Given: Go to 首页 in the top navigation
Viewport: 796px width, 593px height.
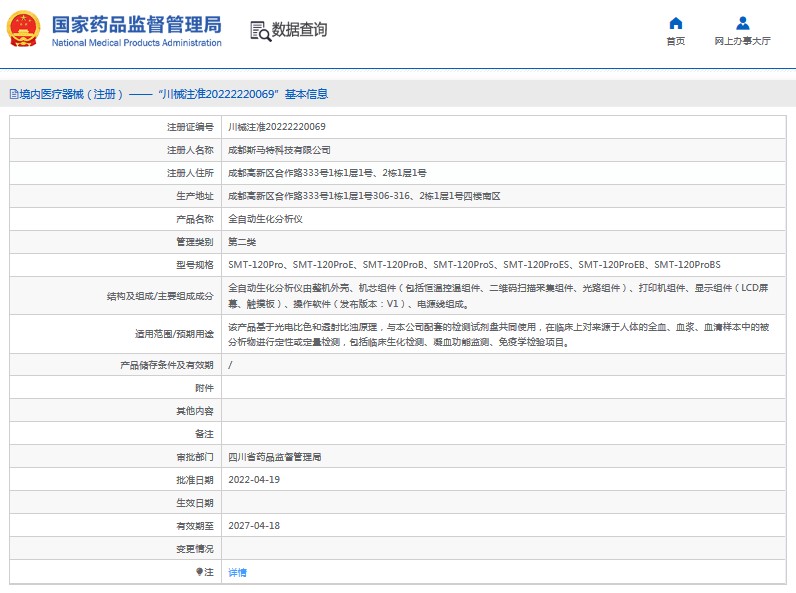Looking at the screenshot, I should pyautogui.click(x=675, y=41).
